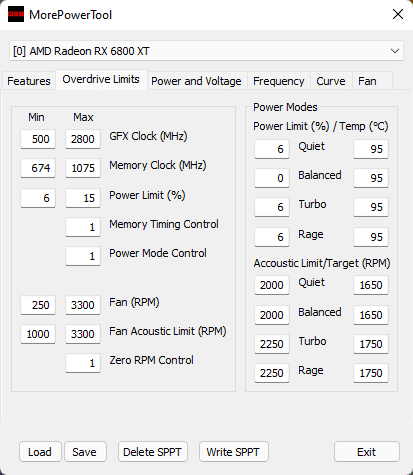Edit Quiet temperature field 95
The width and height of the screenshot is (413, 475).
point(371,149)
